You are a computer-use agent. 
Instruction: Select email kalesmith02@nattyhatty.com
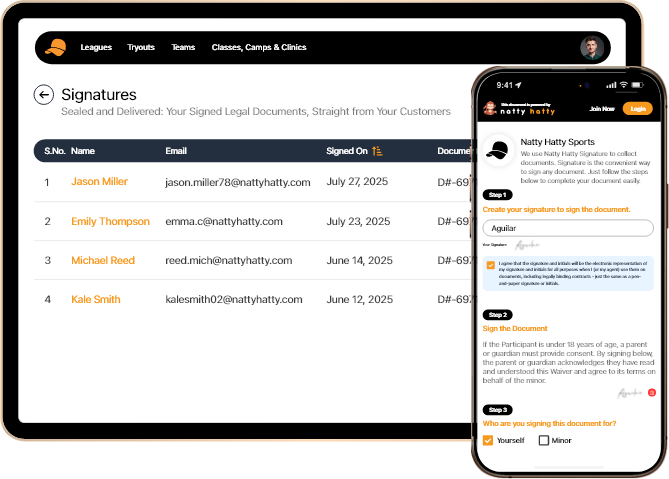(x=234, y=299)
